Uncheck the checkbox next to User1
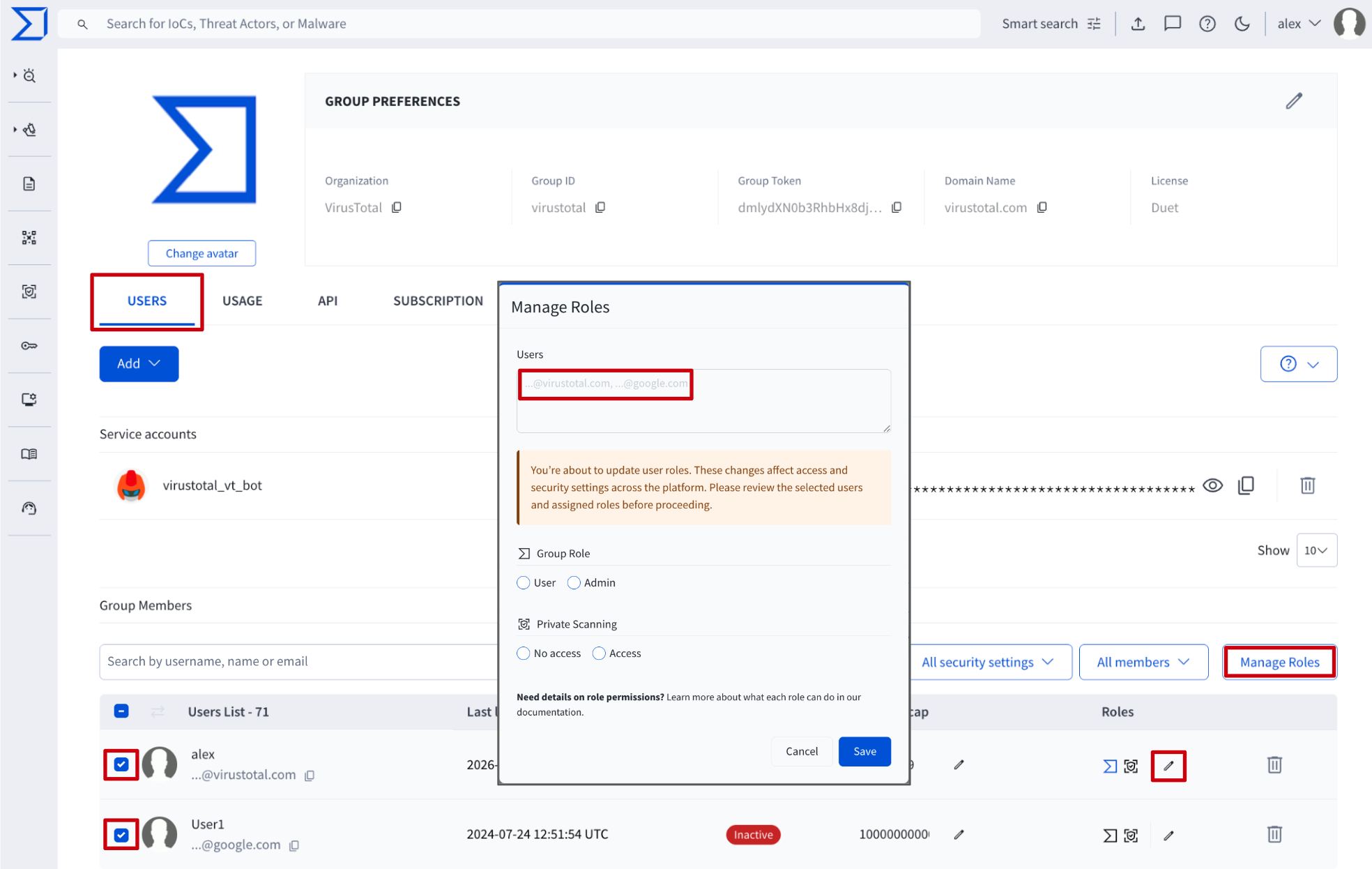Screen dimensions: 1372x869 [121, 835]
